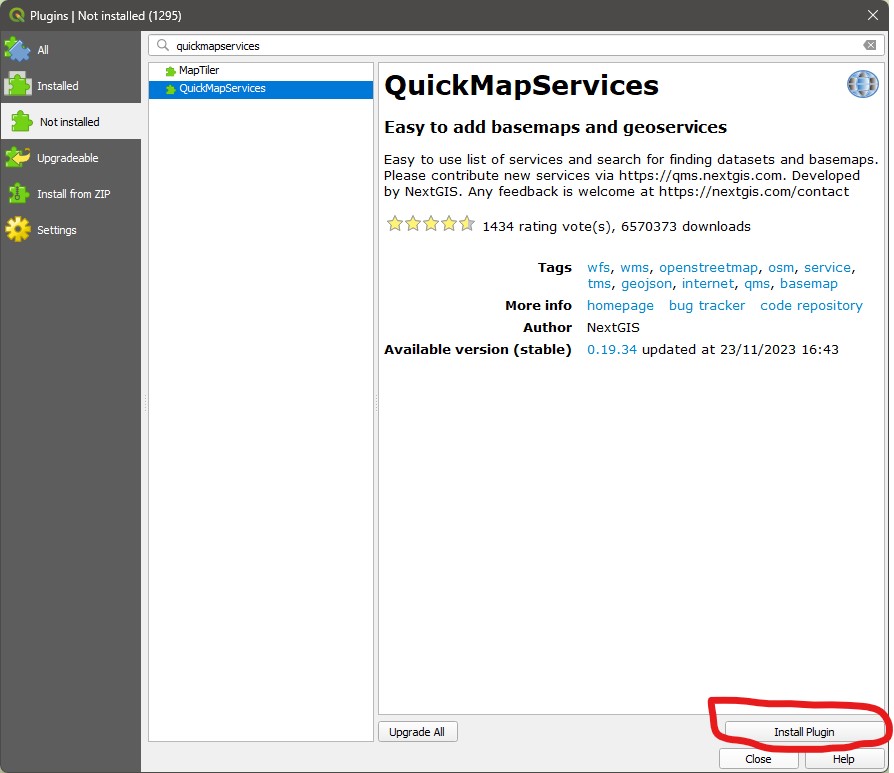Click the 0.19.34 version link
Viewport: 894px width, 773px height.
click(611, 349)
